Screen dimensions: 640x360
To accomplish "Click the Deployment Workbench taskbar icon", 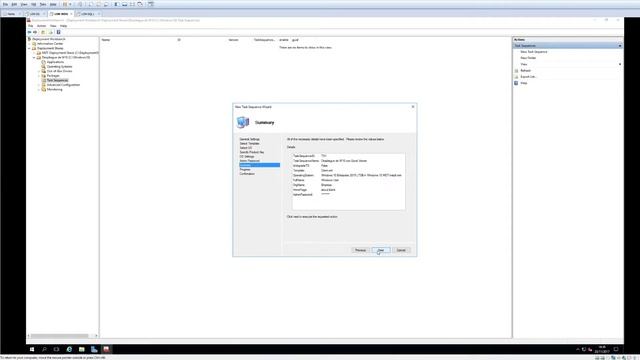I will (x=107, y=349).
